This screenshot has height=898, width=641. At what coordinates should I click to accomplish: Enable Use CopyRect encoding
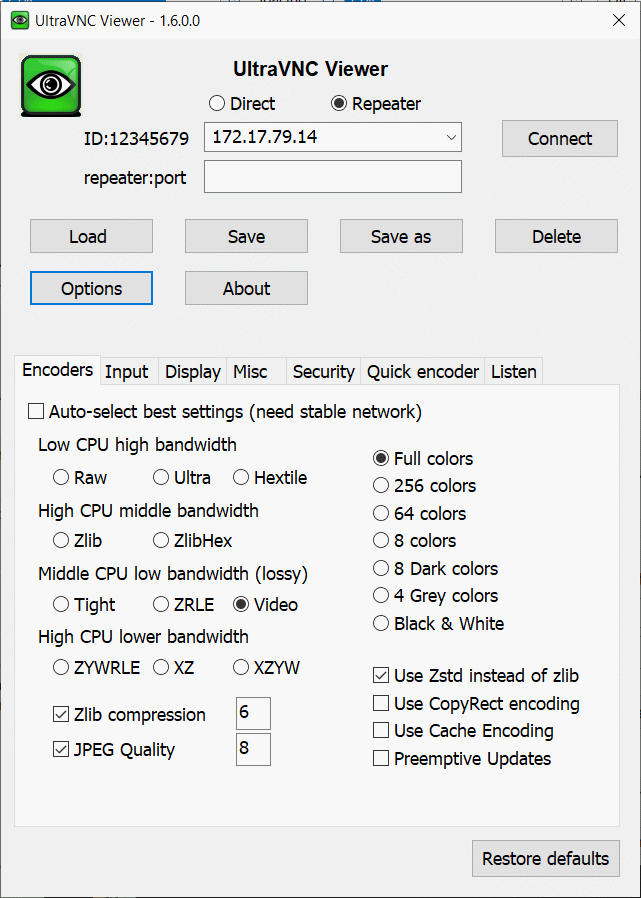click(x=381, y=704)
